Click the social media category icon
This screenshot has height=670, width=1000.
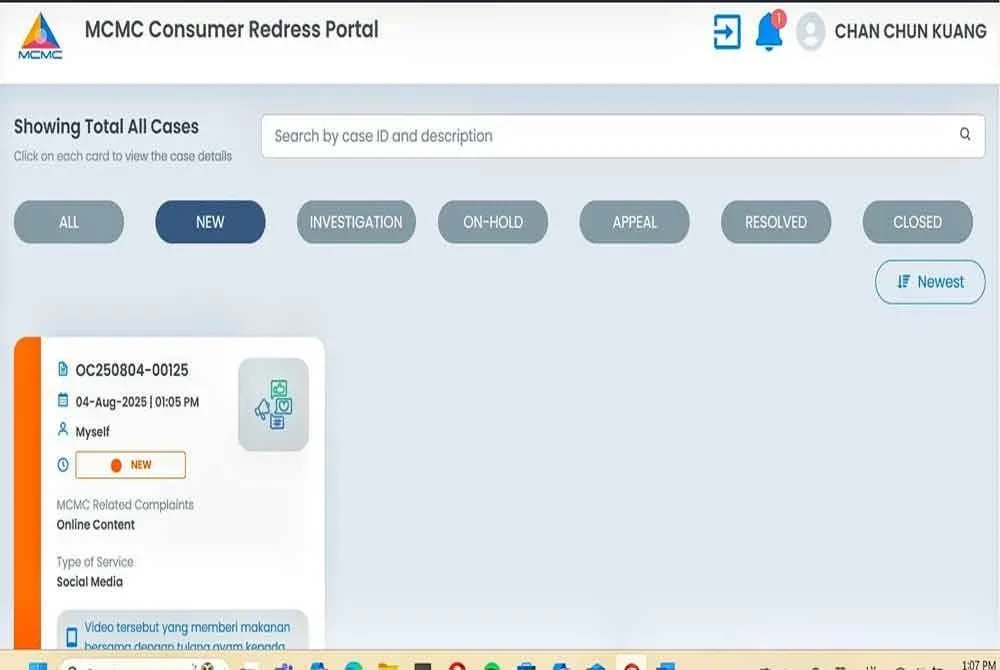[x=273, y=404]
